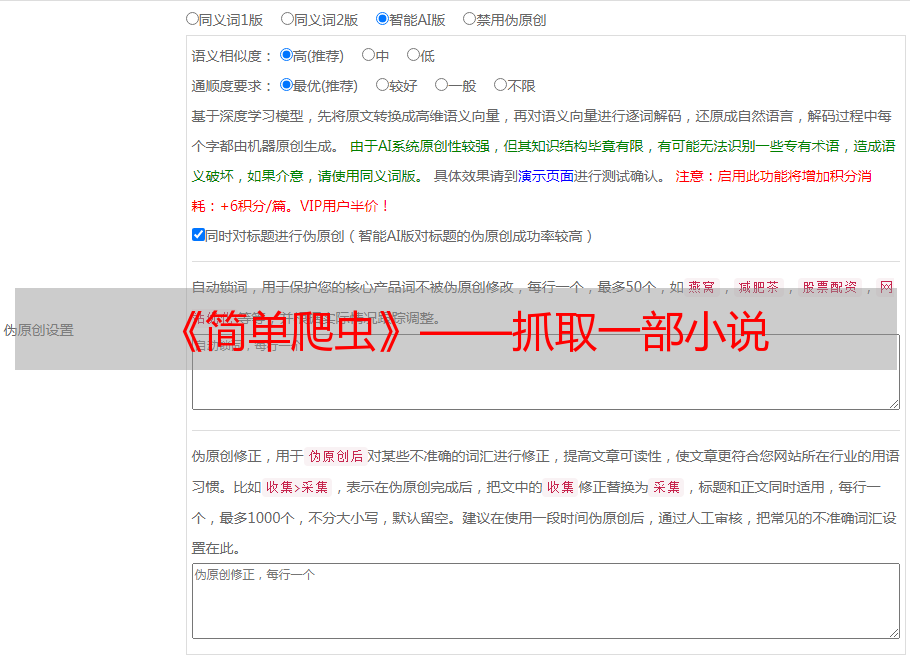Viewport: 911px width, 658px height.
Task: Toggle 同时对标题进行伪原创 checkbox
Action: tap(198, 235)
